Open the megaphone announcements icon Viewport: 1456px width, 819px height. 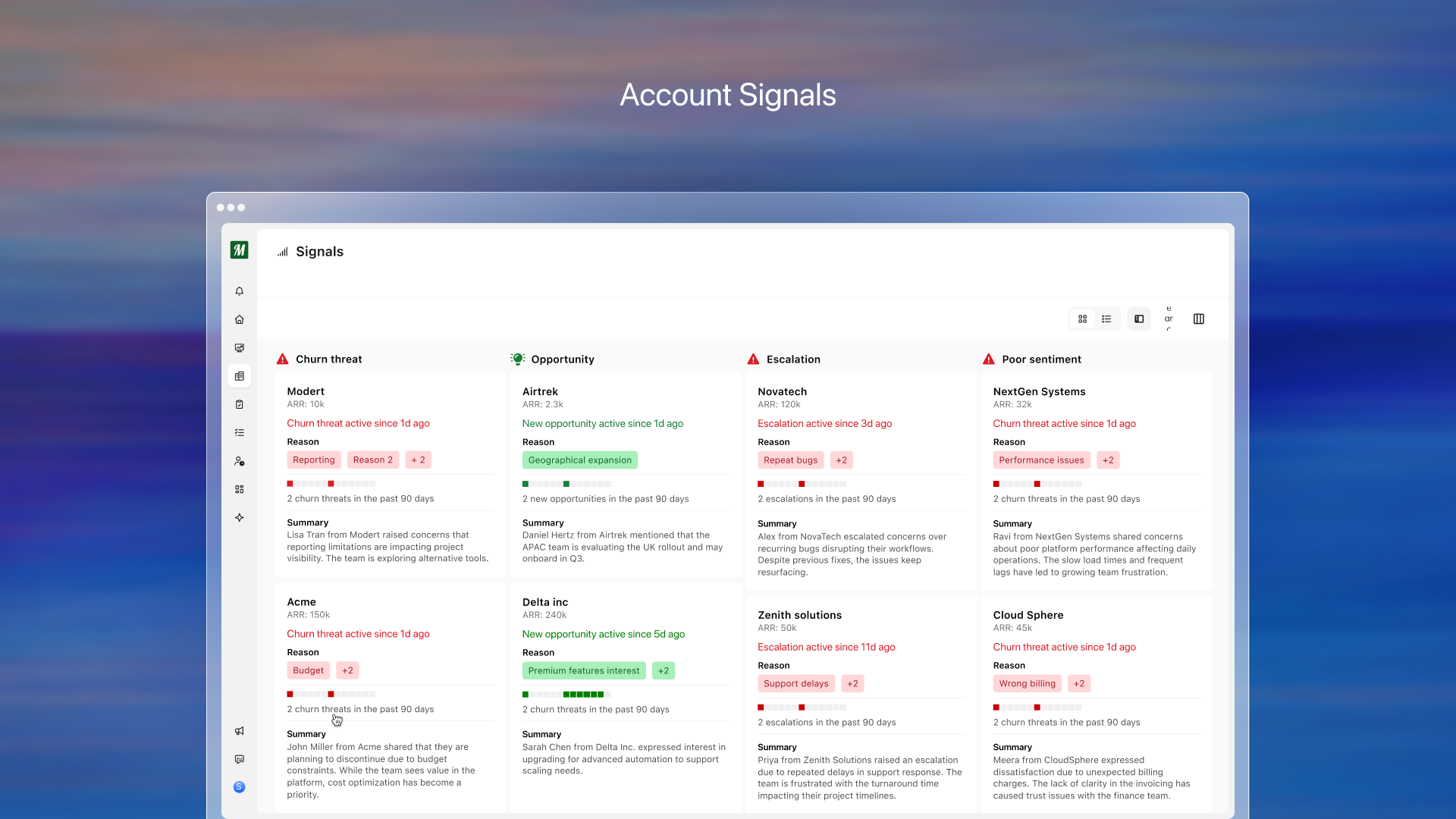pos(239,731)
